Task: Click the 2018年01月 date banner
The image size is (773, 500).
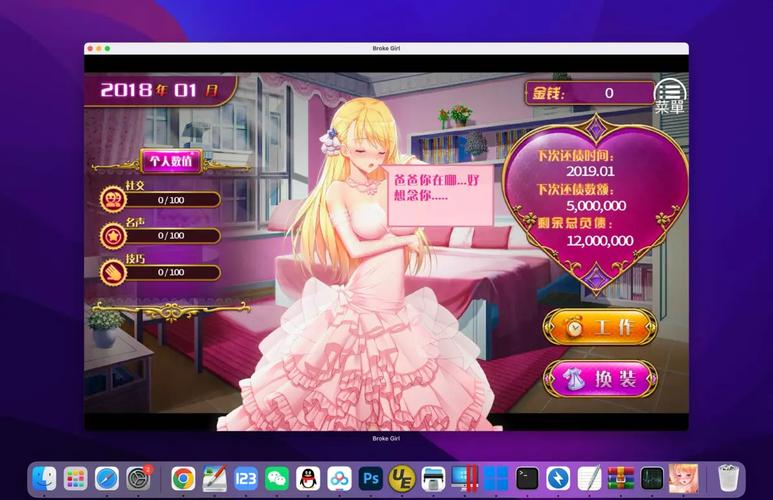Action: click(x=160, y=90)
